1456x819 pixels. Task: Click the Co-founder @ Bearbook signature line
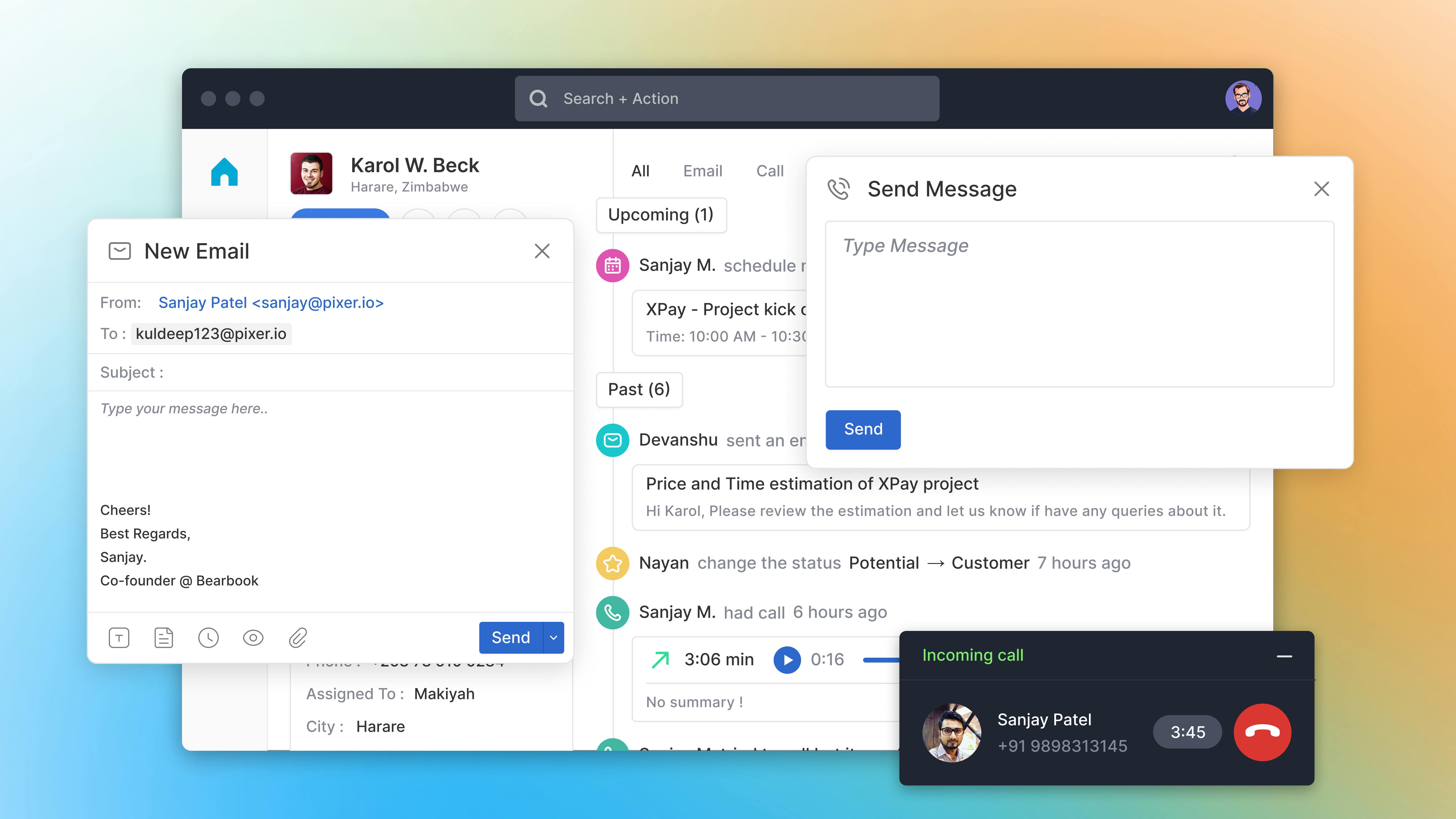tap(179, 581)
